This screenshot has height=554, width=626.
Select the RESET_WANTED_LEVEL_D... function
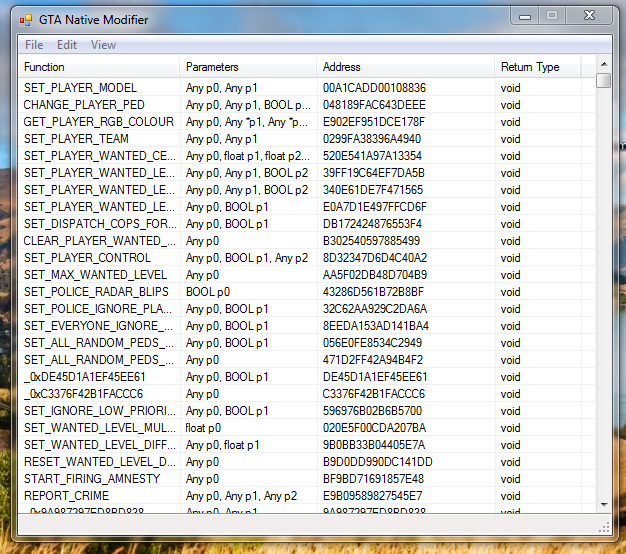coord(99,462)
